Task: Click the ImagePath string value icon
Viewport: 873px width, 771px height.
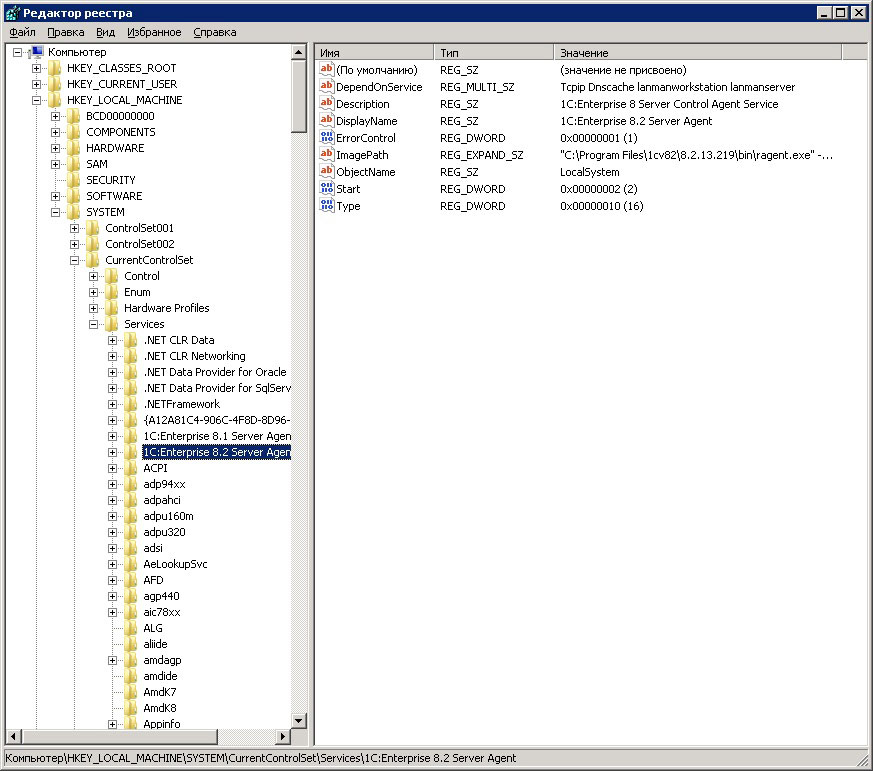Action: coord(326,155)
